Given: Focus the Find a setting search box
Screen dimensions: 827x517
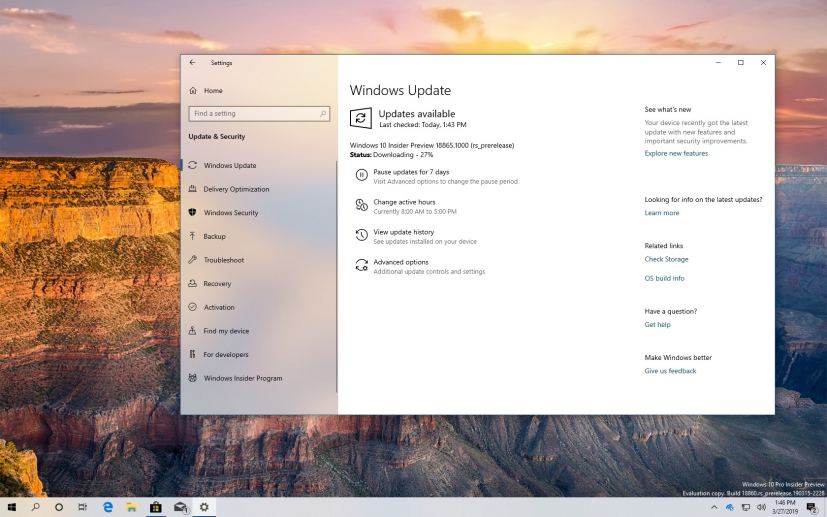Looking at the screenshot, I should coord(259,113).
